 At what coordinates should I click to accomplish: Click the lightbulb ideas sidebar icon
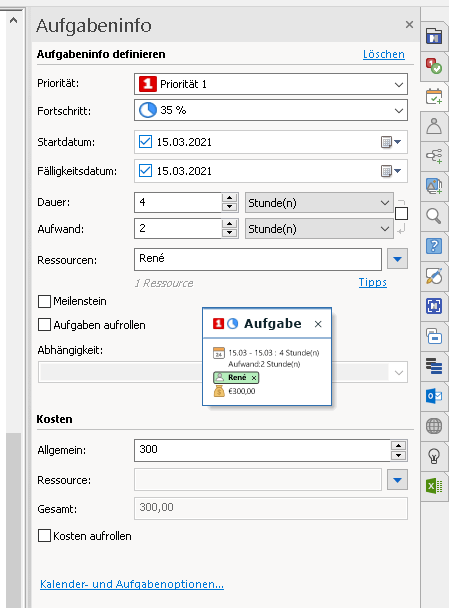(x=434, y=456)
